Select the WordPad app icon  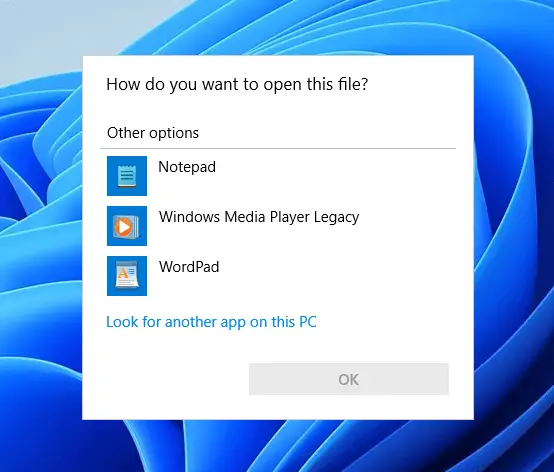pos(127,276)
